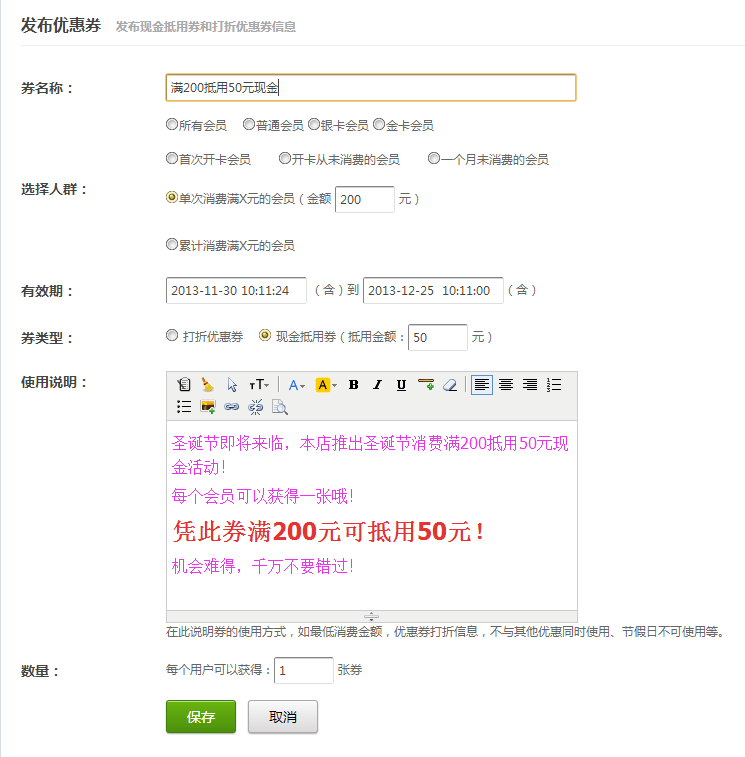Open the font color dropdown
The width and height of the screenshot is (745, 757).
coord(298,385)
